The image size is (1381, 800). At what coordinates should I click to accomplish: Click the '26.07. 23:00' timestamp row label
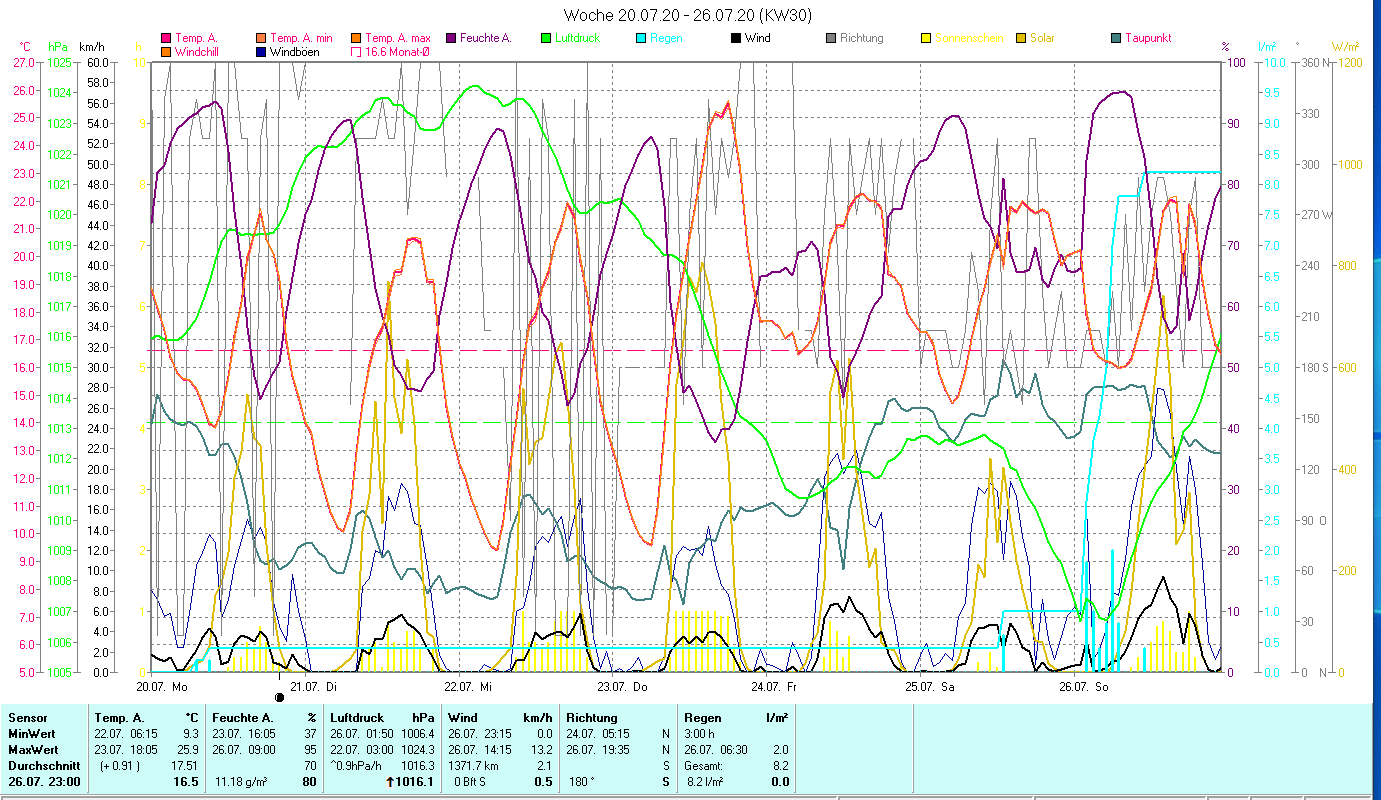[x=44, y=782]
